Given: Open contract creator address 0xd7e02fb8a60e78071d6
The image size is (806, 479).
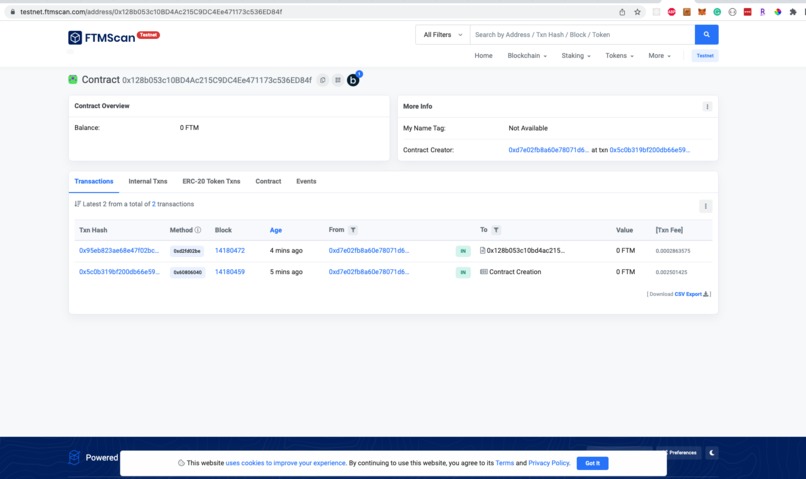Looking at the screenshot, I should [548, 150].
